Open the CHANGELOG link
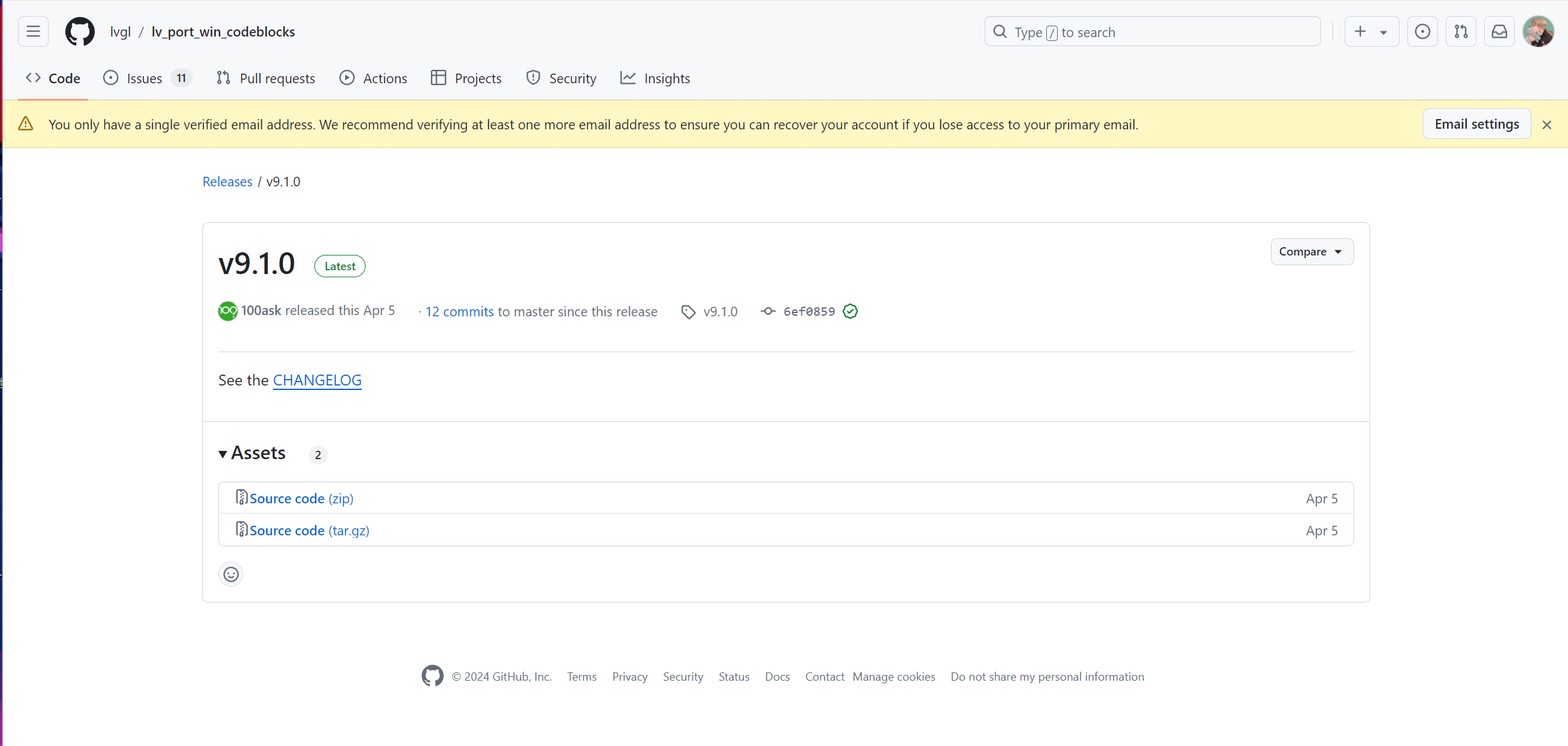 click(x=317, y=380)
